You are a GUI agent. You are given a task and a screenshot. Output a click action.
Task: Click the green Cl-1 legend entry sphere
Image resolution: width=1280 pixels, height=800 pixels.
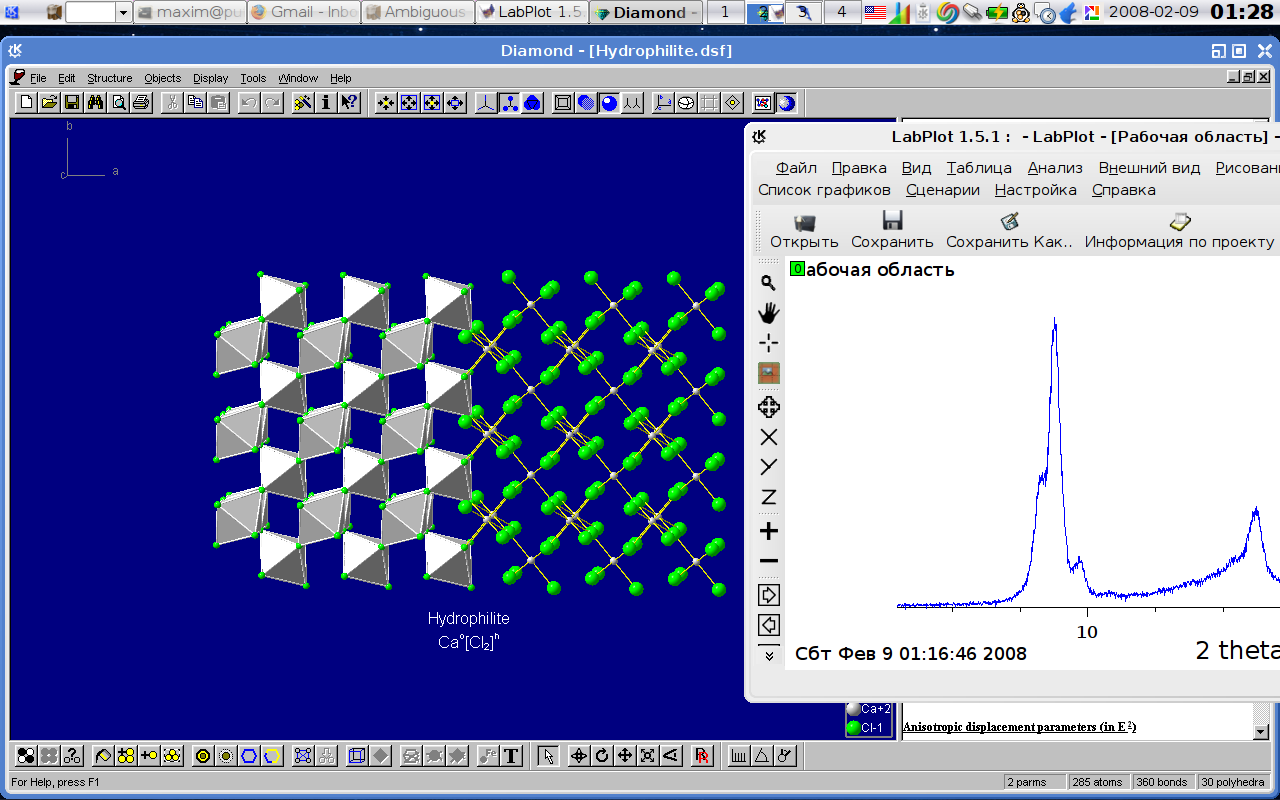[x=853, y=727]
